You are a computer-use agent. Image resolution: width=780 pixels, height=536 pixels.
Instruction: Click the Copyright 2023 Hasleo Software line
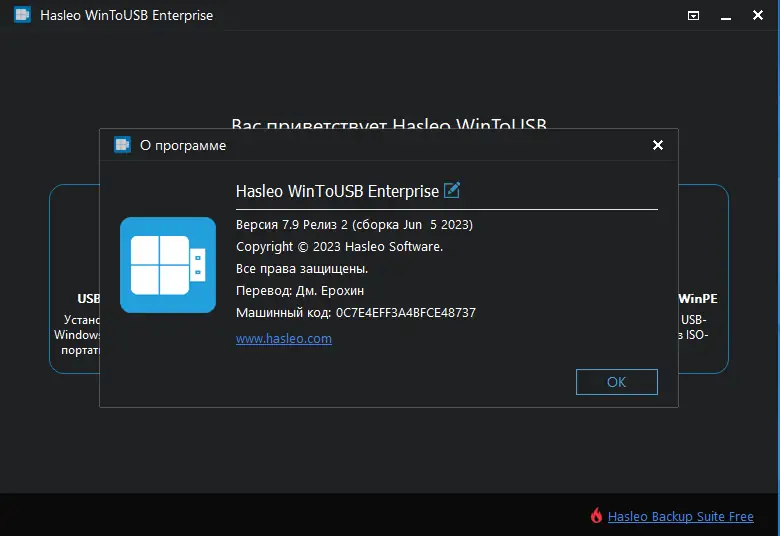[339, 246]
